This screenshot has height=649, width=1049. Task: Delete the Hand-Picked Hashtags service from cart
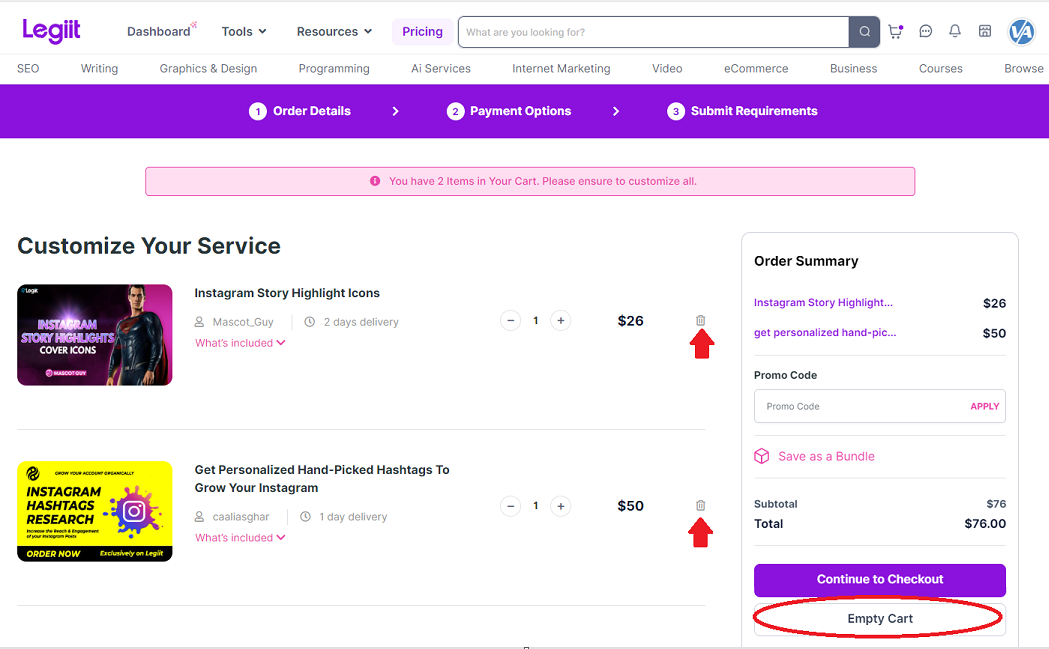click(x=700, y=505)
